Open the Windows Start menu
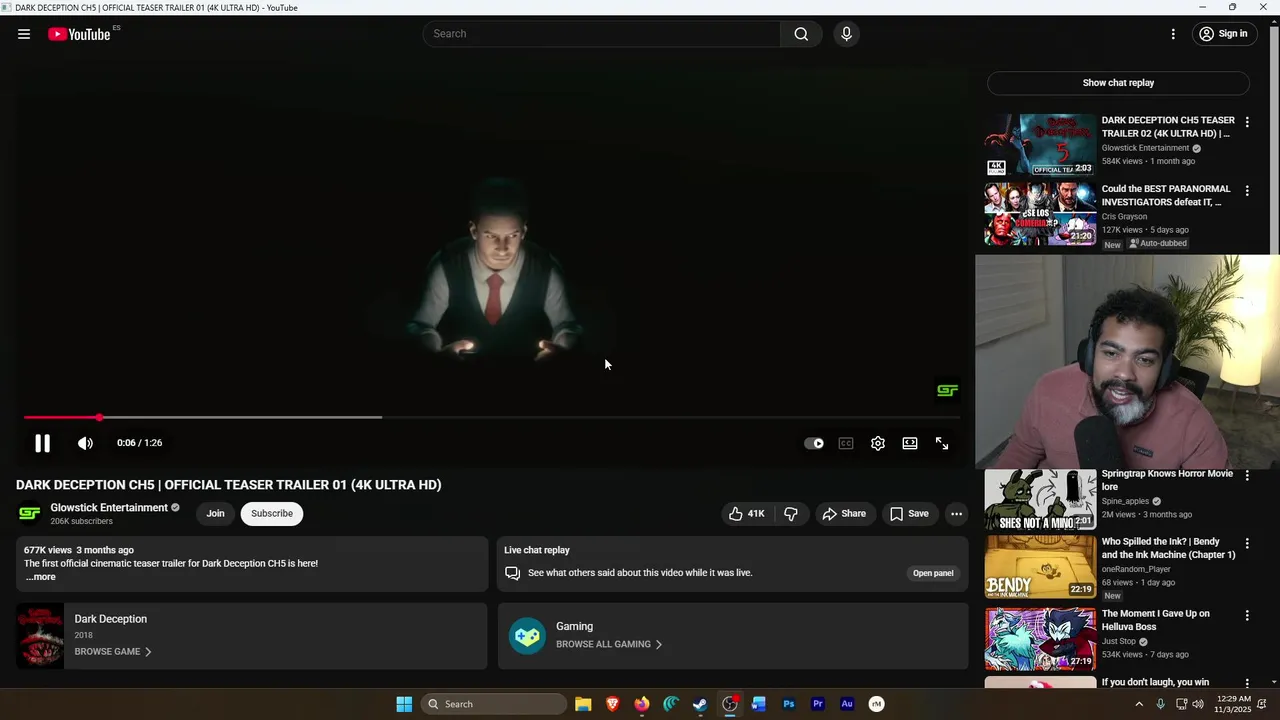1280x720 pixels. coord(404,704)
